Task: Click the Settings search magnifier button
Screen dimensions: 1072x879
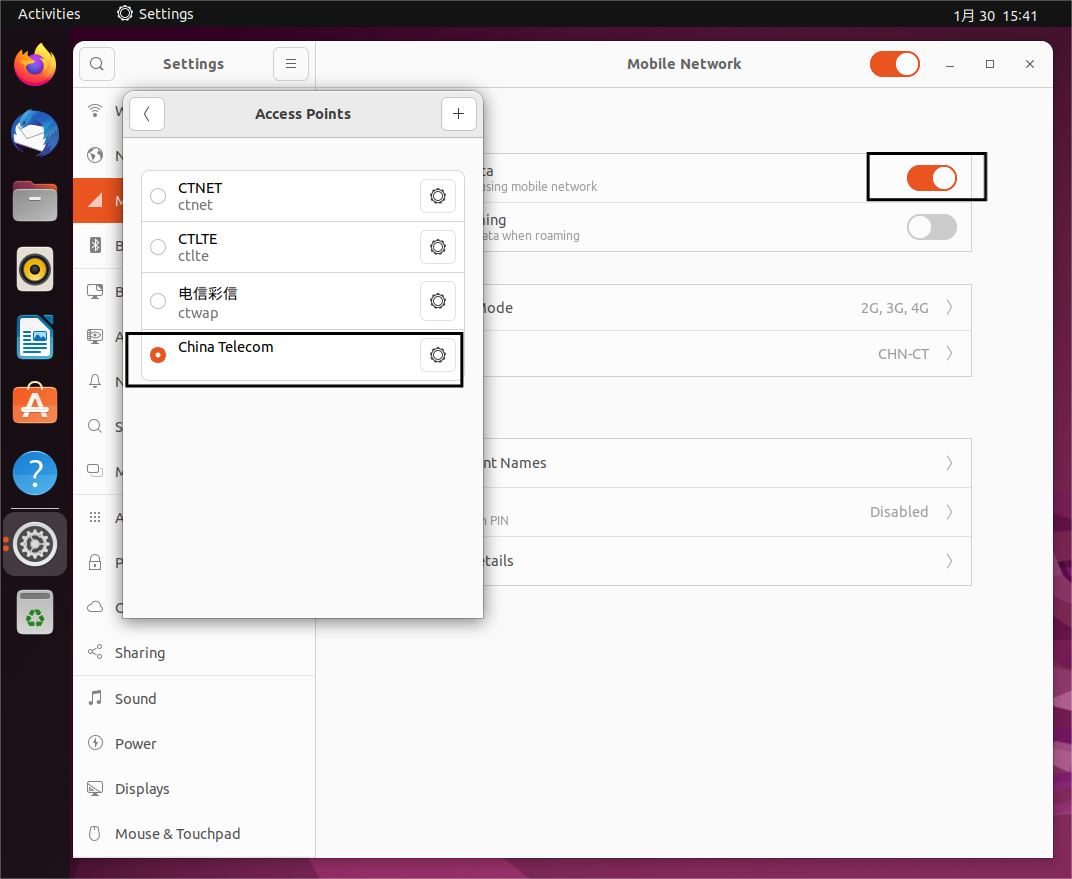Action: coord(97,64)
